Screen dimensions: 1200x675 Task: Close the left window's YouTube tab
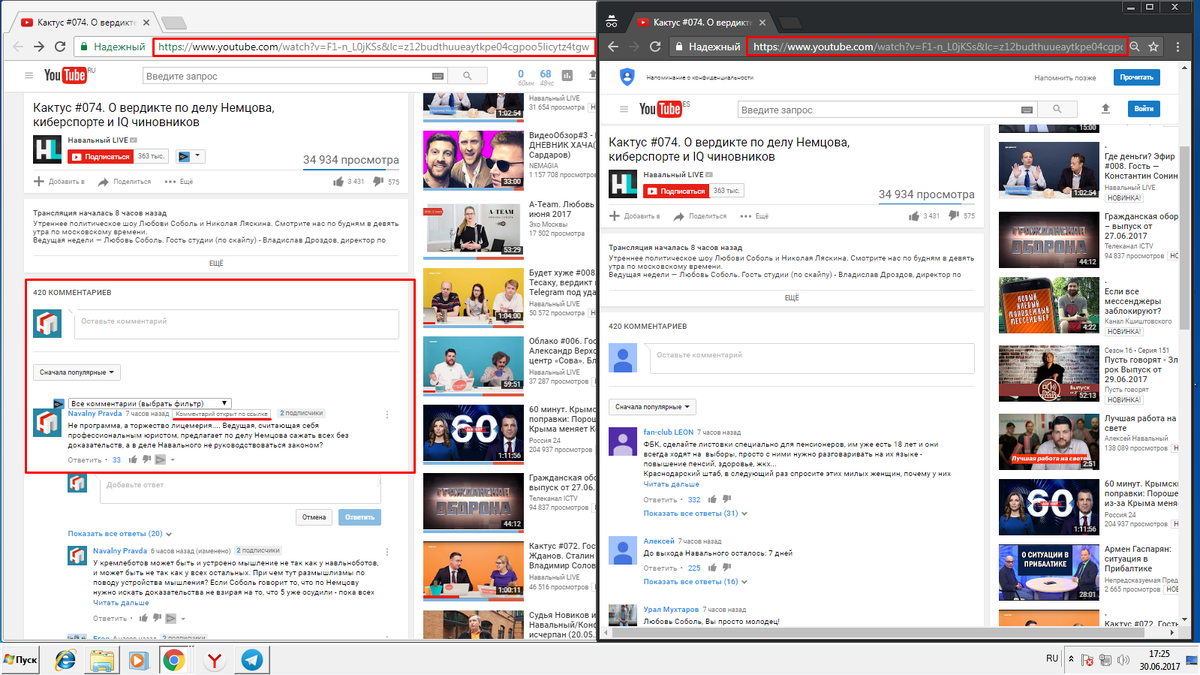pyautogui.click(x=145, y=21)
